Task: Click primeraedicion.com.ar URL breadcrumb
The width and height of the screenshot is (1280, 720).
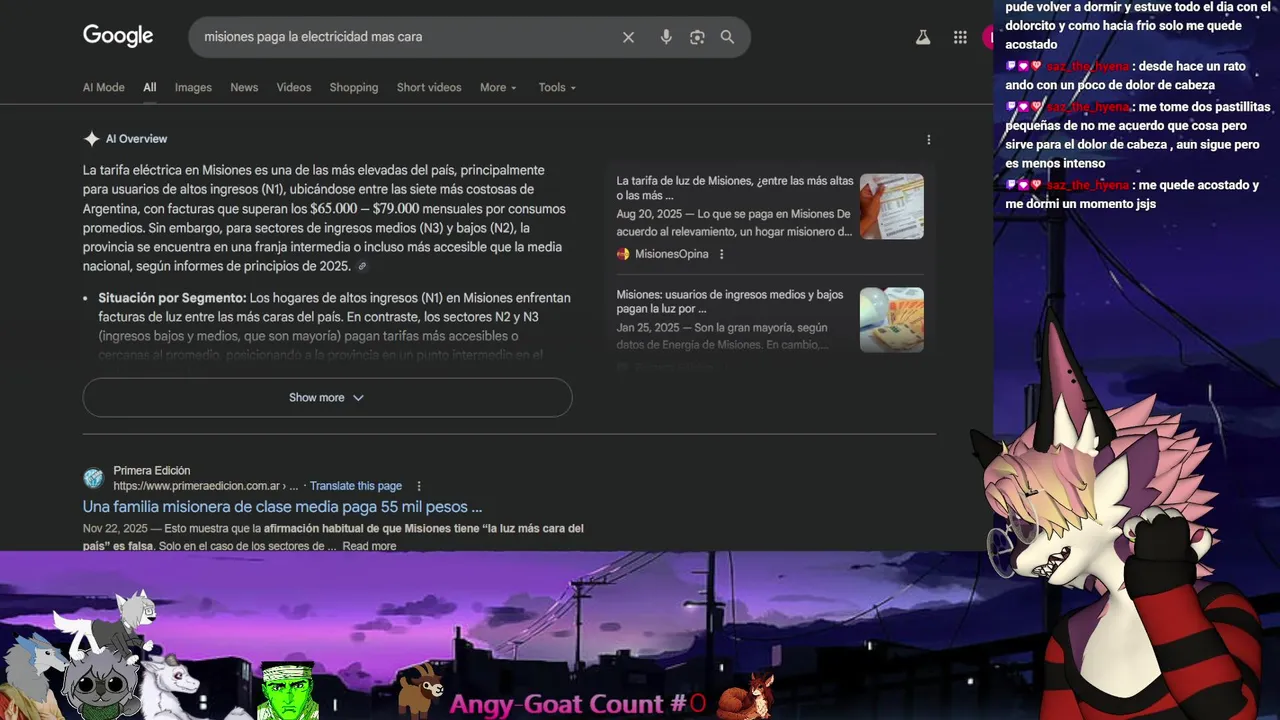Action: 205,486
